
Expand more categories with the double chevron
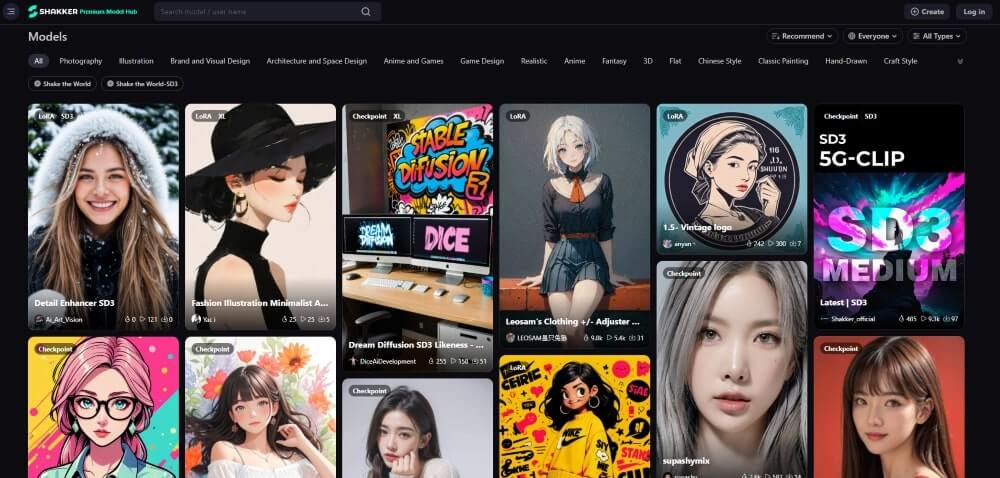tap(960, 61)
